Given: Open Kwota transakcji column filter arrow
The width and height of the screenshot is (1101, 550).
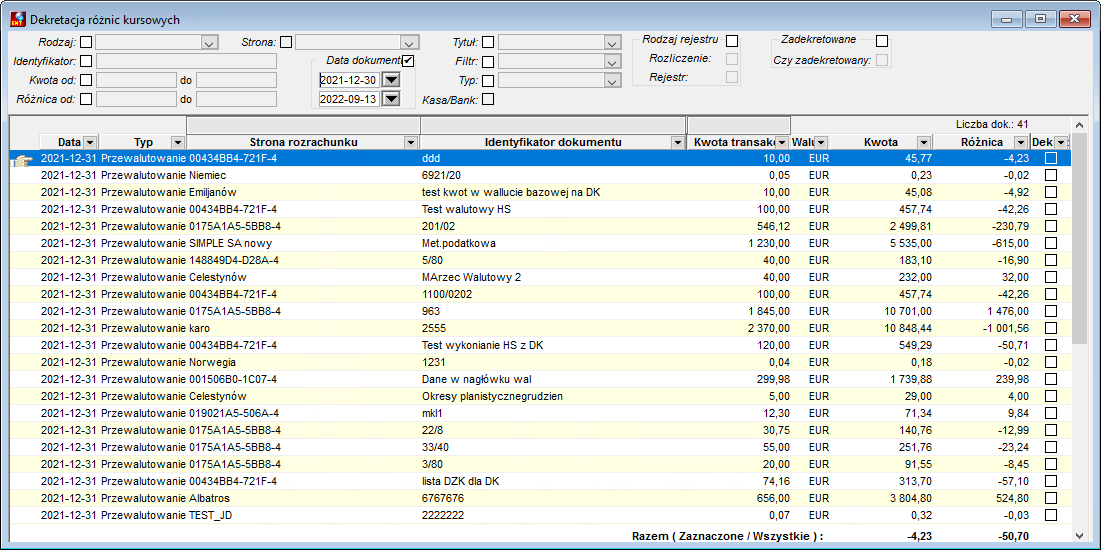Looking at the screenshot, I should click(x=783, y=143).
